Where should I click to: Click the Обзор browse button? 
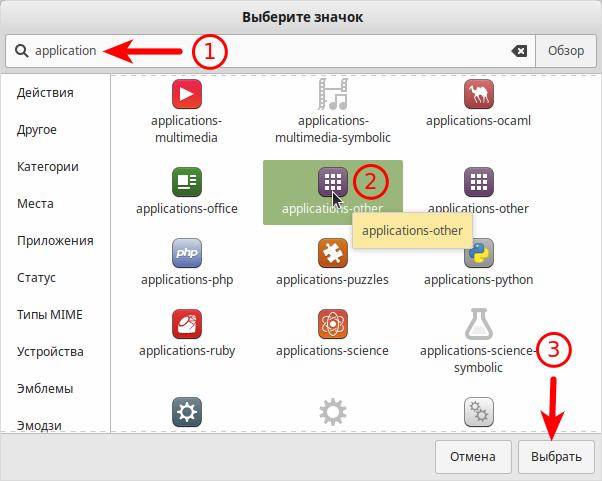tap(566, 51)
